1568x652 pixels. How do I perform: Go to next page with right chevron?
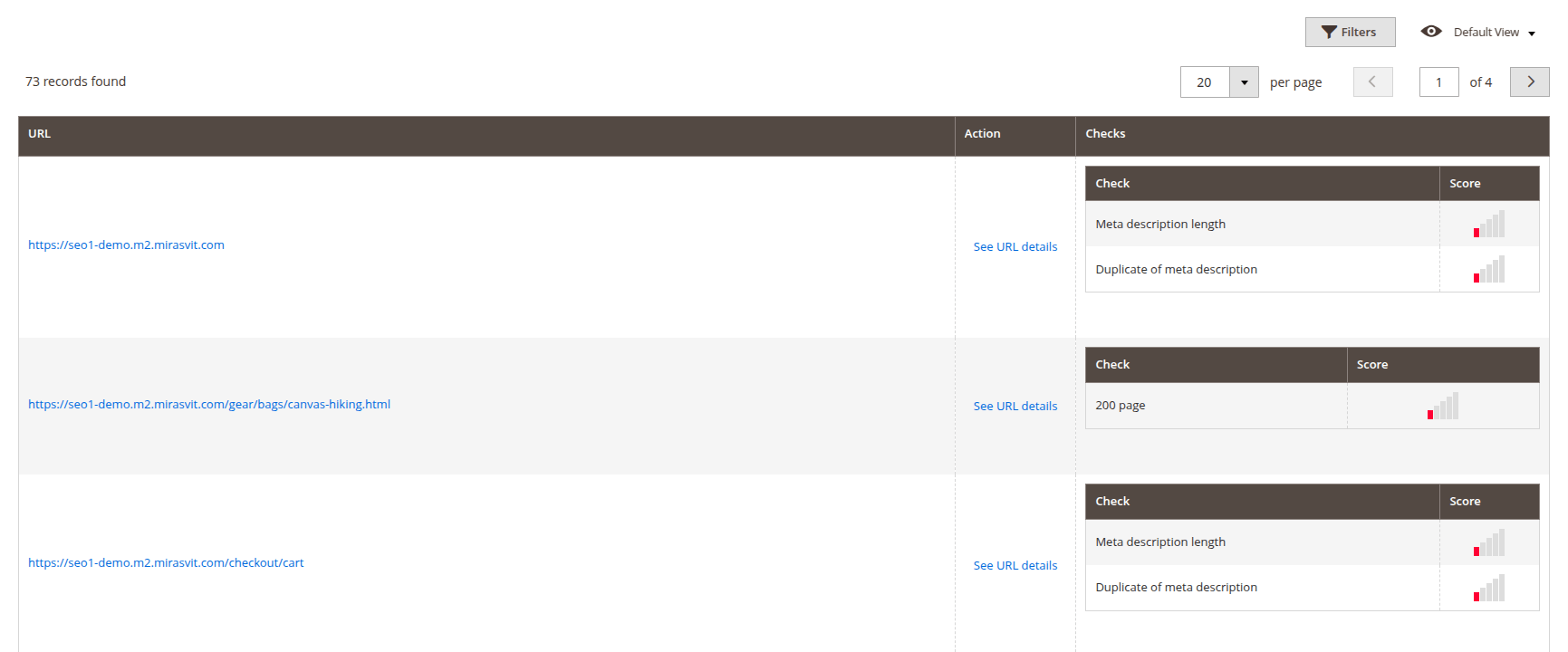(1529, 81)
